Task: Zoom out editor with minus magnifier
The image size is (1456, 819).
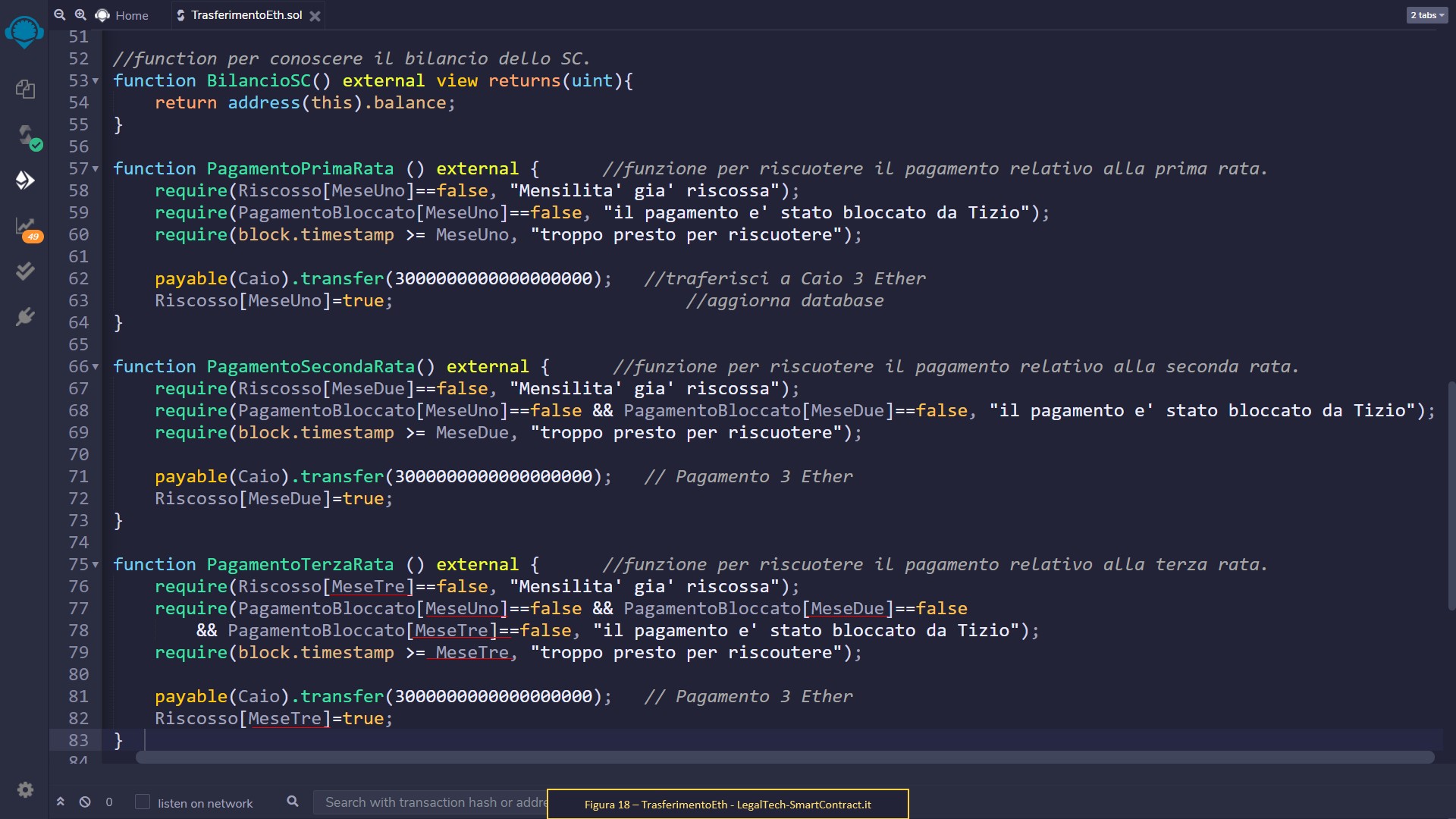Action: tap(60, 14)
